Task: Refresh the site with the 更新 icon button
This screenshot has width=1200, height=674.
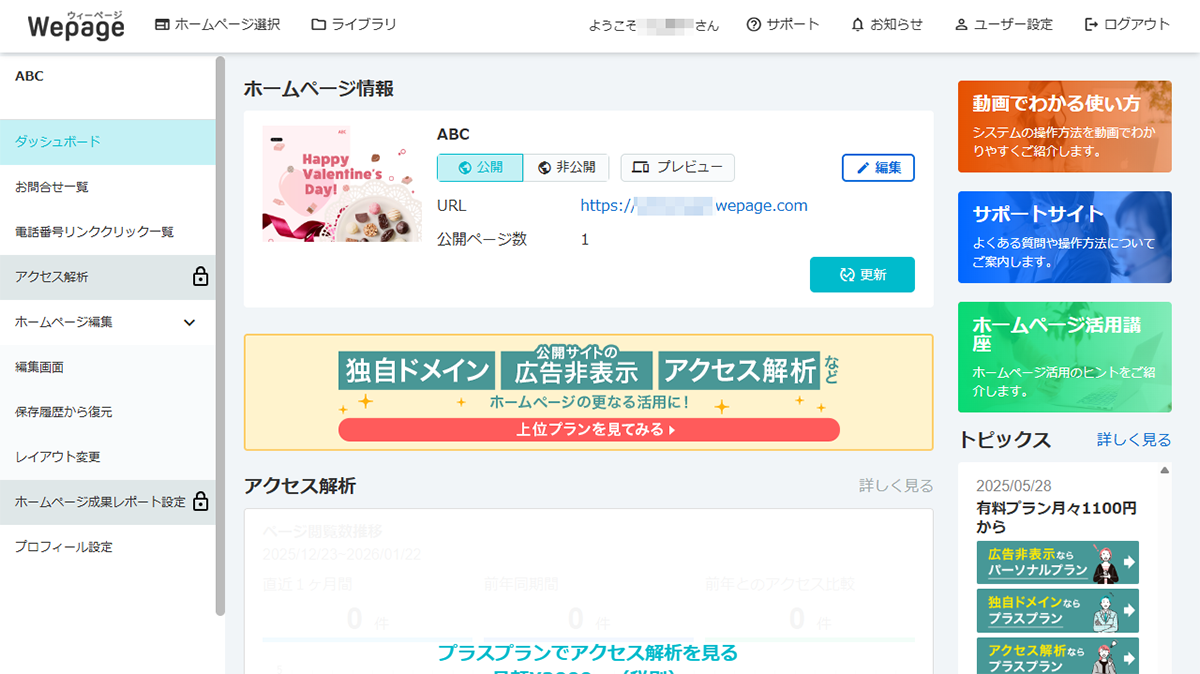Action: point(862,274)
